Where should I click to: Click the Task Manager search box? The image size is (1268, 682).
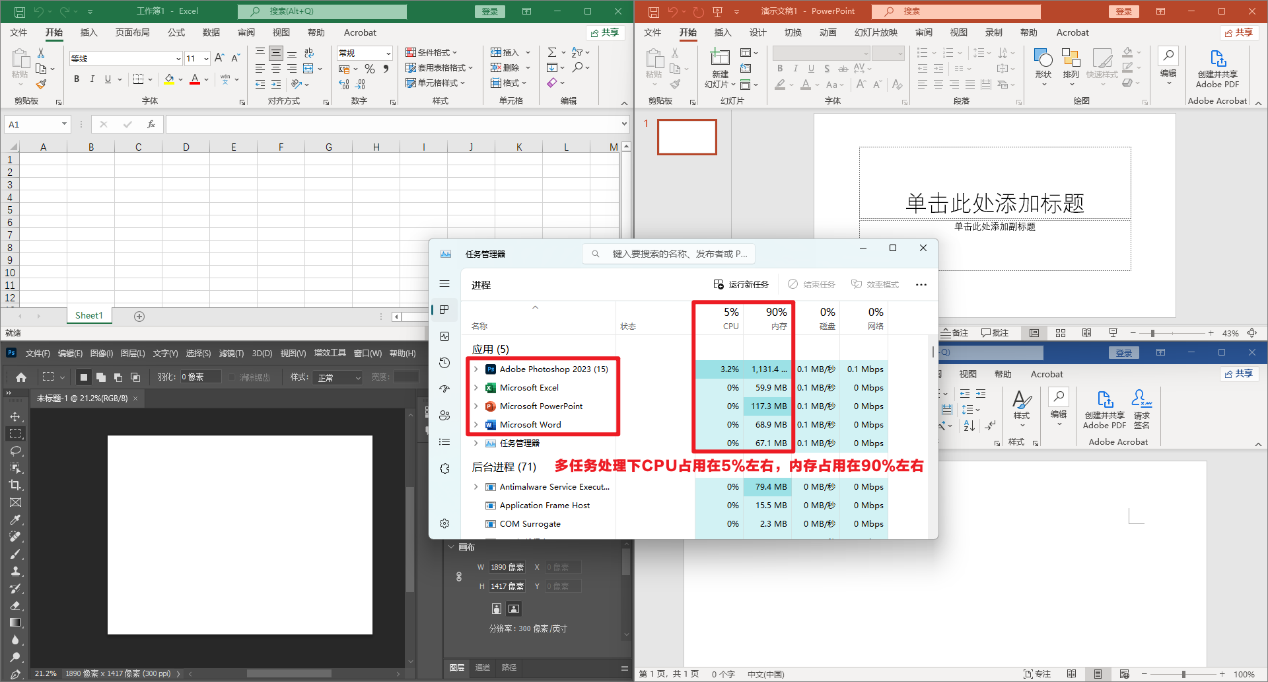click(678, 254)
